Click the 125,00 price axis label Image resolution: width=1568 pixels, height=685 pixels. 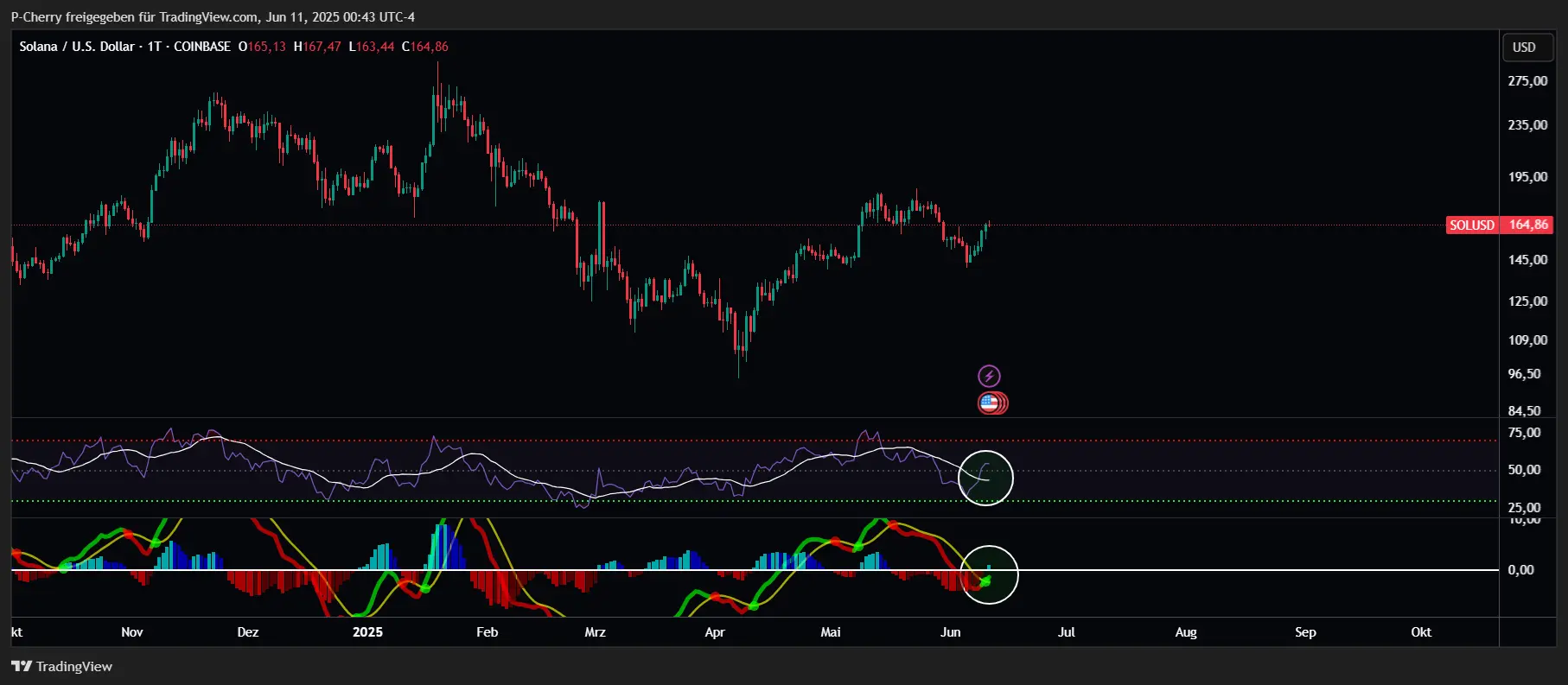[x=1527, y=301]
